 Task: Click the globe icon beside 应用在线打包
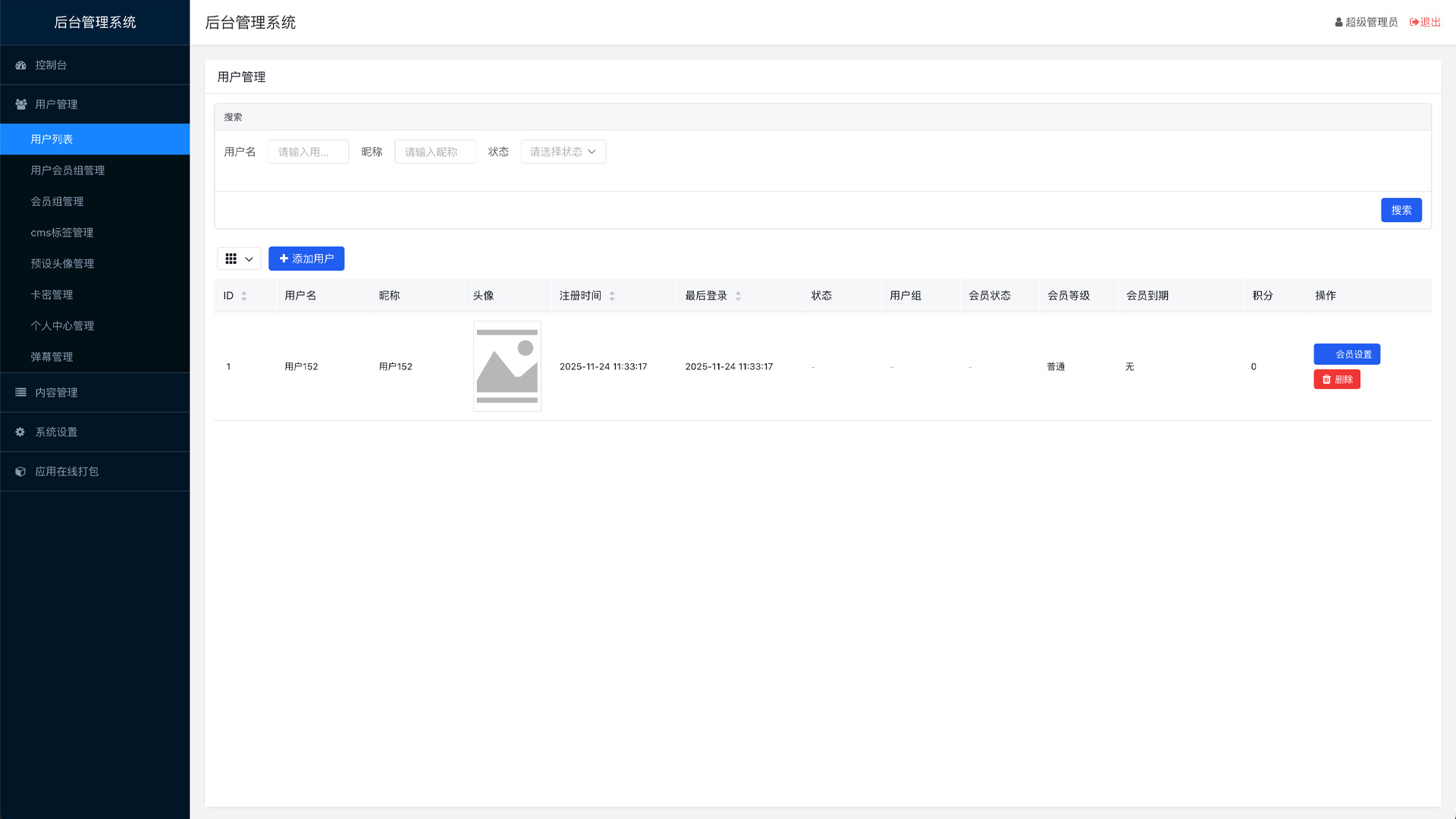coord(20,471)
